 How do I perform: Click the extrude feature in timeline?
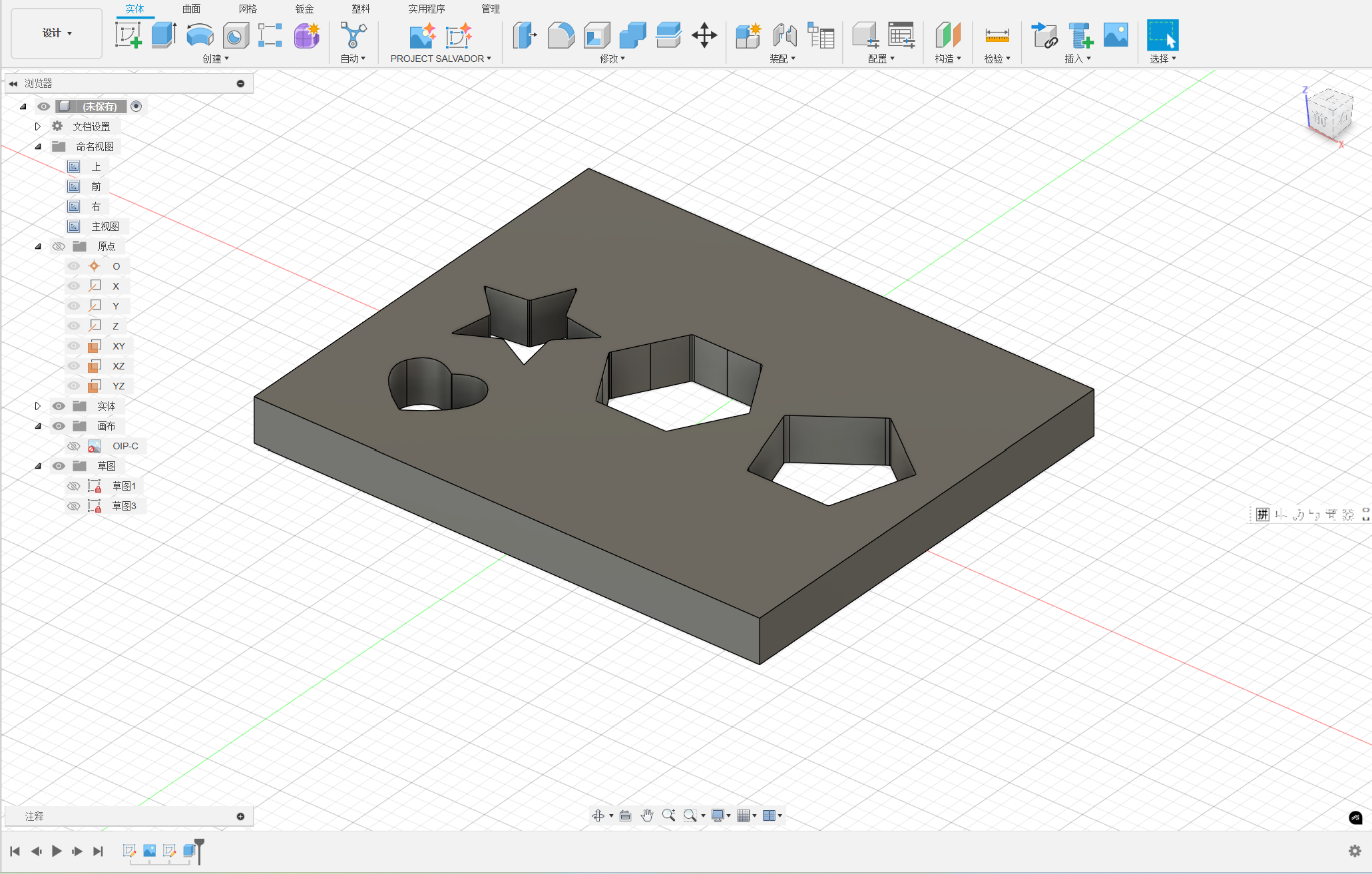(189, 851)
